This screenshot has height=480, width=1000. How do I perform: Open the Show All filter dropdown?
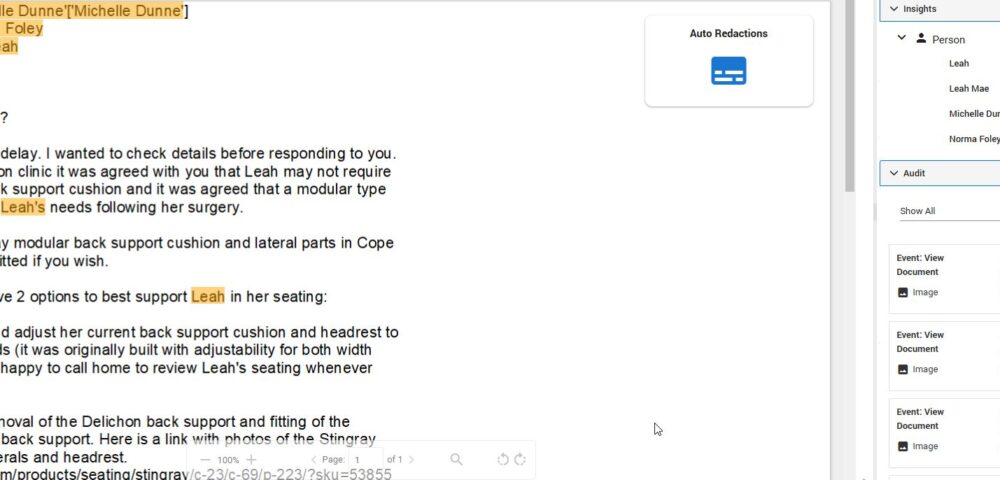pos(945,211)
